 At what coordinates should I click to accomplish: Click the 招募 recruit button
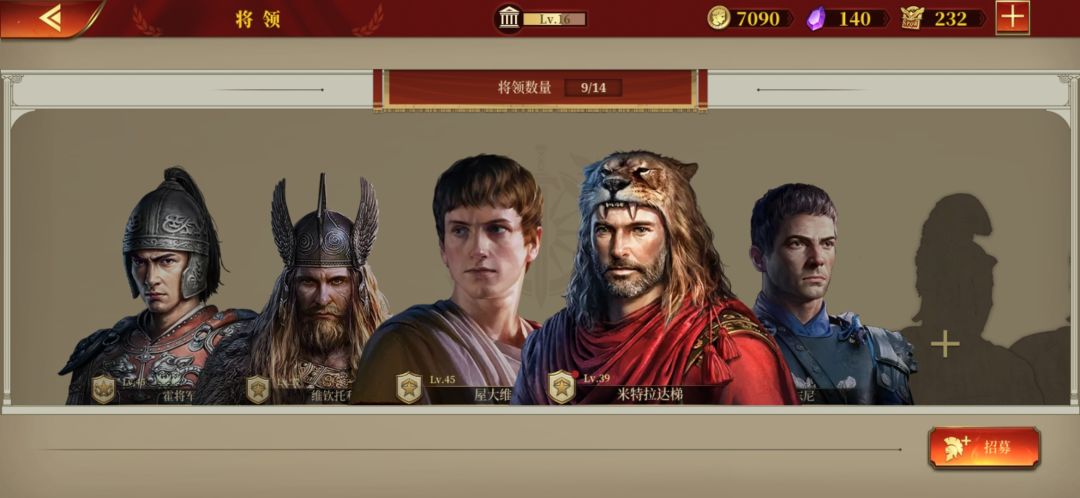pyautogui.click(x=984, y=447)
